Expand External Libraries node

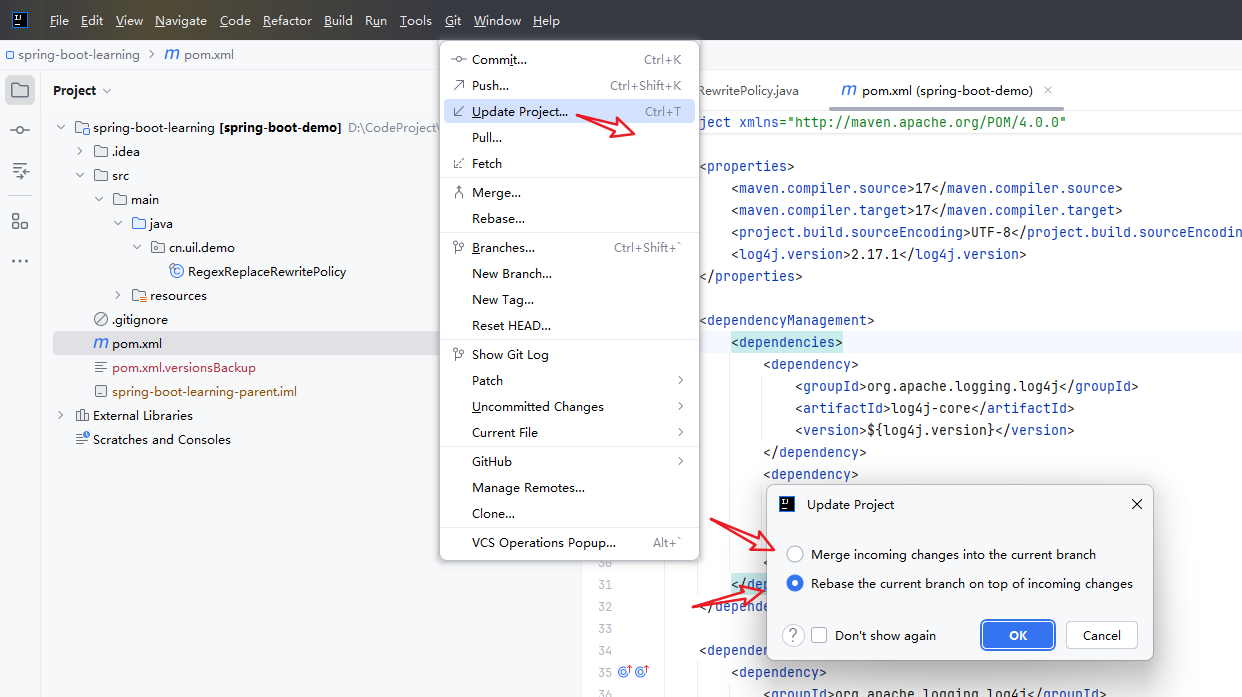pyautogui.click(x=61, y=416)
